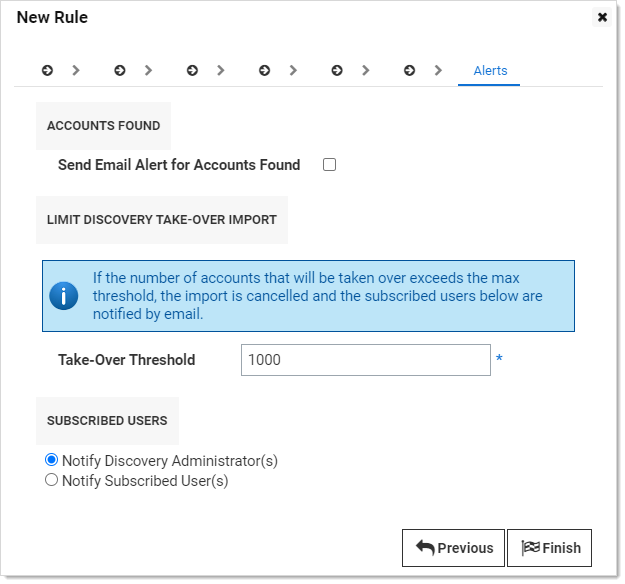625x584 pixels.
Task: Switch to the Alerts tab
Action: coord(490,71)
